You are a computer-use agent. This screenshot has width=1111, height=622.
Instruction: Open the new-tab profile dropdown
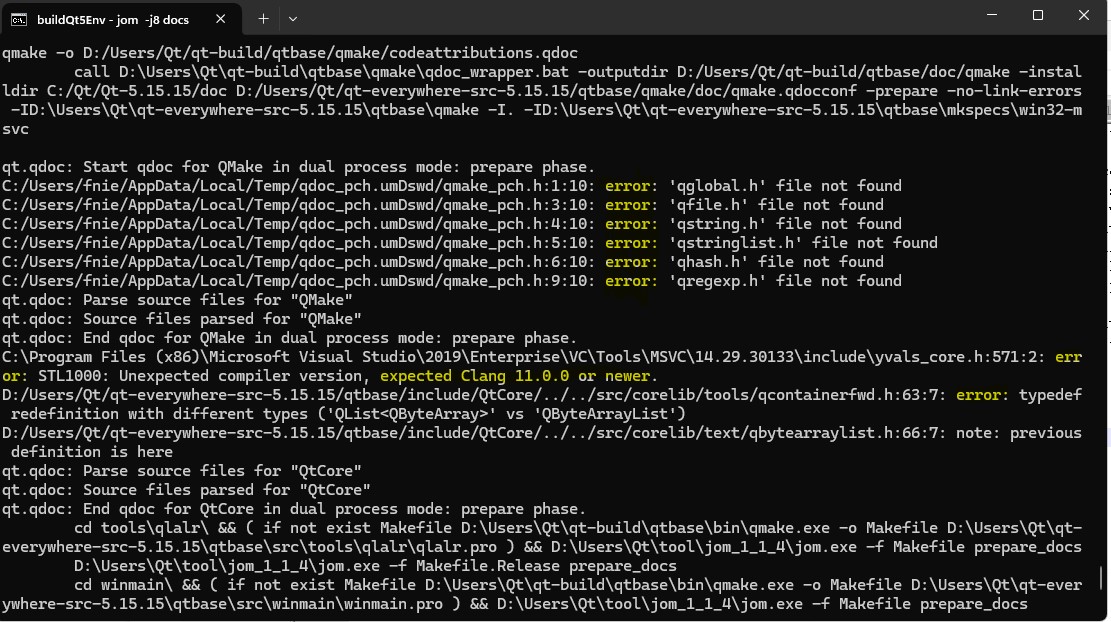pyautogui.click(x=293, y=19)
